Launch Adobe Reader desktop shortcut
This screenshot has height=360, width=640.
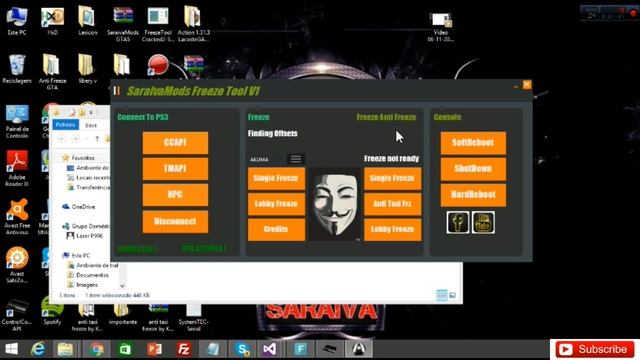tap(17, 168)
